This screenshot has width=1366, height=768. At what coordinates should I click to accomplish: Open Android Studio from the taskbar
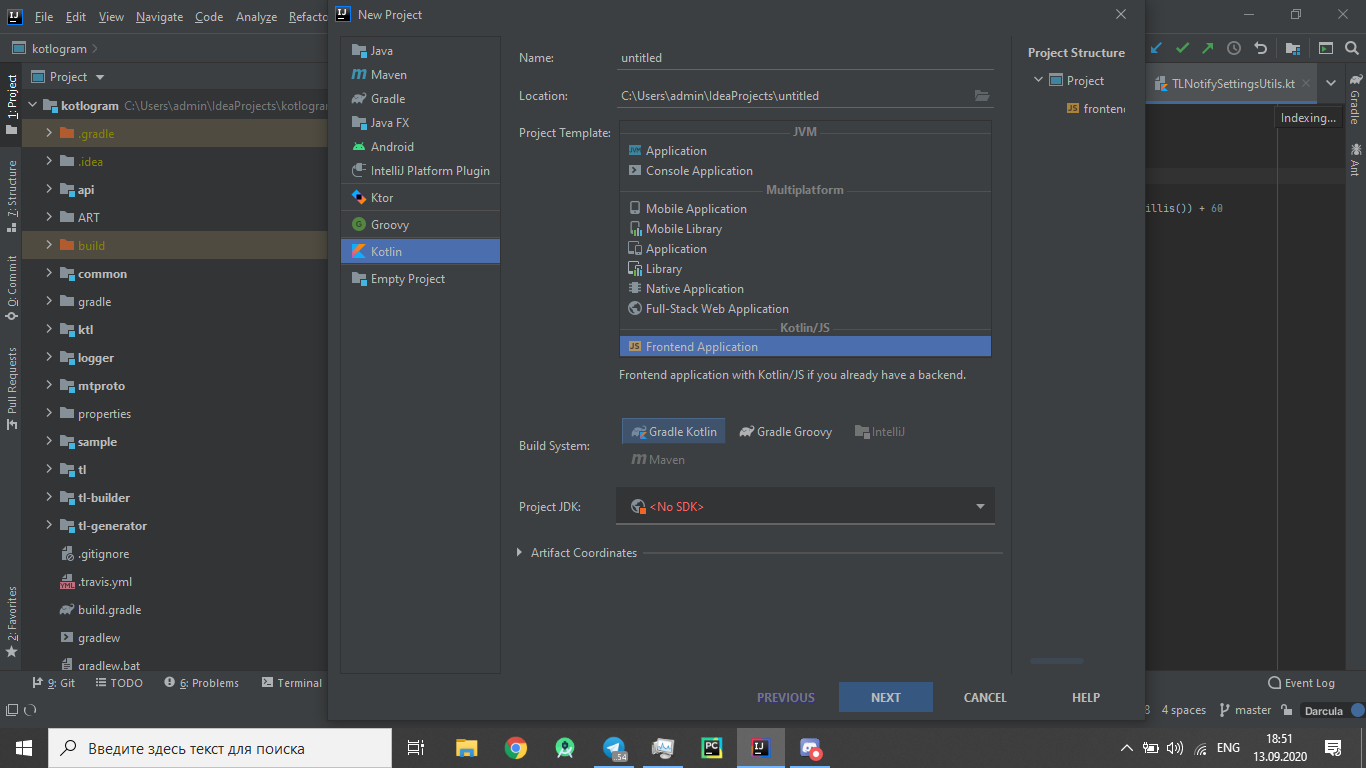[565, 748]
